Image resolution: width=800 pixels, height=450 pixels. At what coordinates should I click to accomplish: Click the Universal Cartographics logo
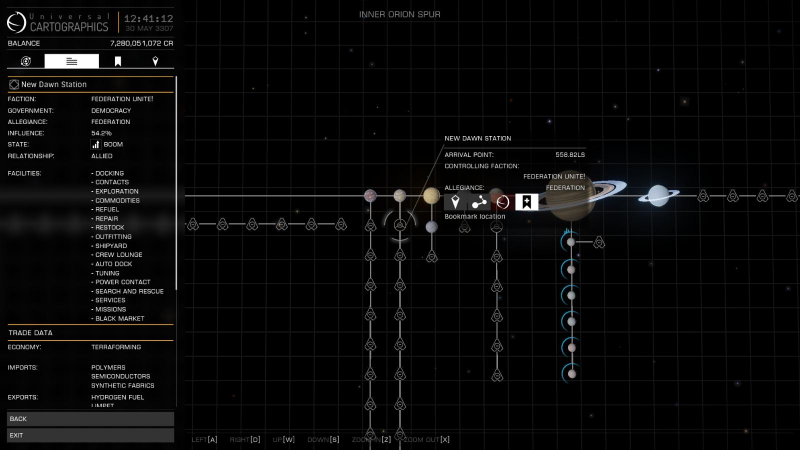tap(16, 22)
